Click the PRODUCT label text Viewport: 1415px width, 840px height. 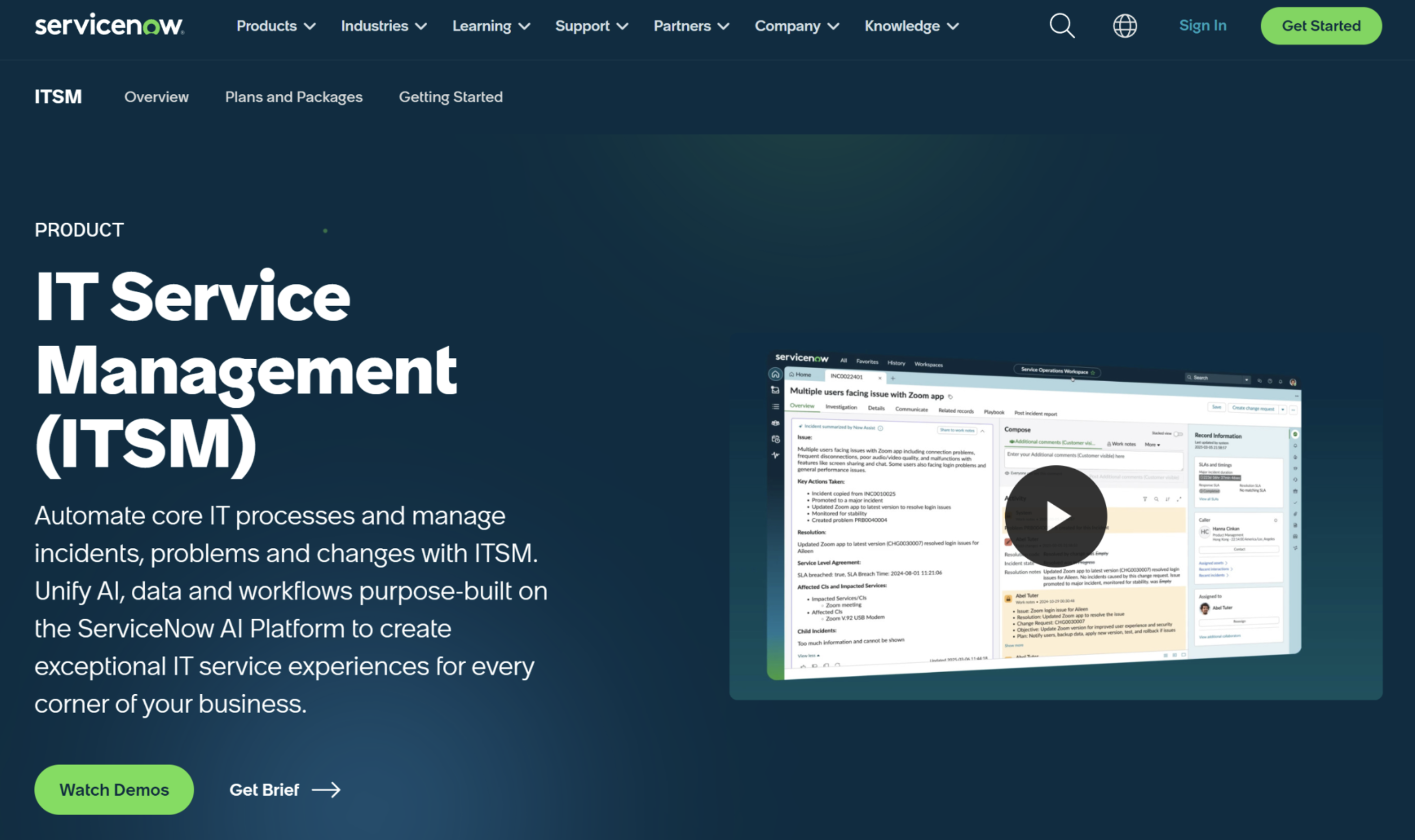click(79, 230)
